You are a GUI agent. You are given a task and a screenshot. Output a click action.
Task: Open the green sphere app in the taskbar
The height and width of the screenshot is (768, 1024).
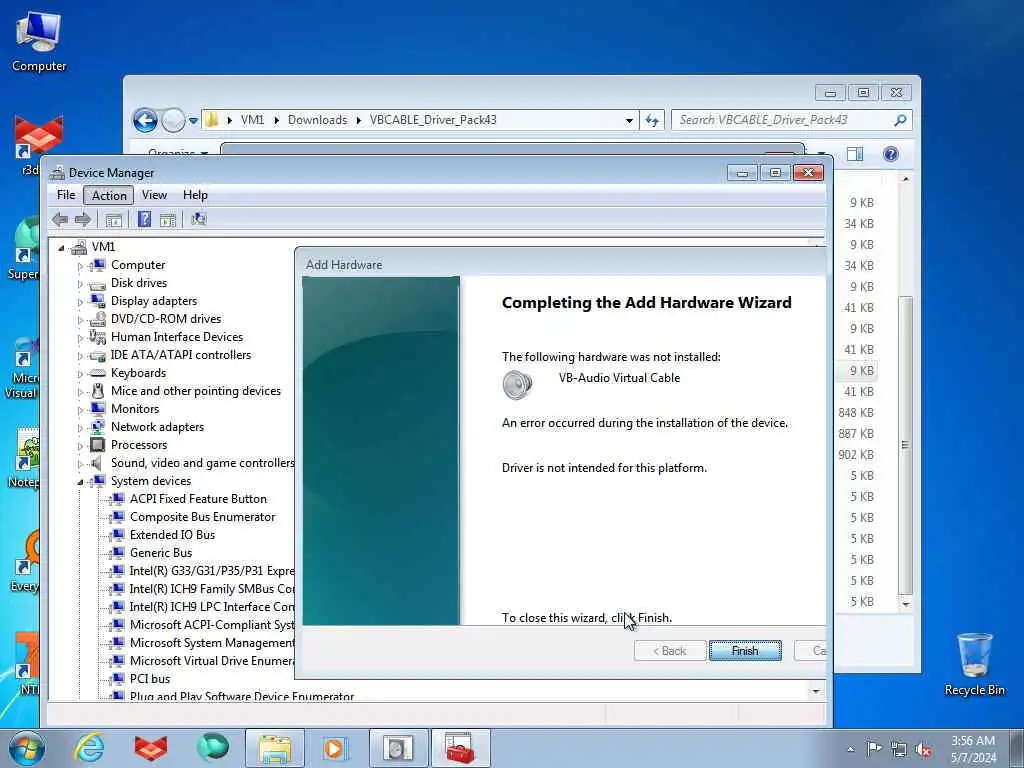point(213,748)
